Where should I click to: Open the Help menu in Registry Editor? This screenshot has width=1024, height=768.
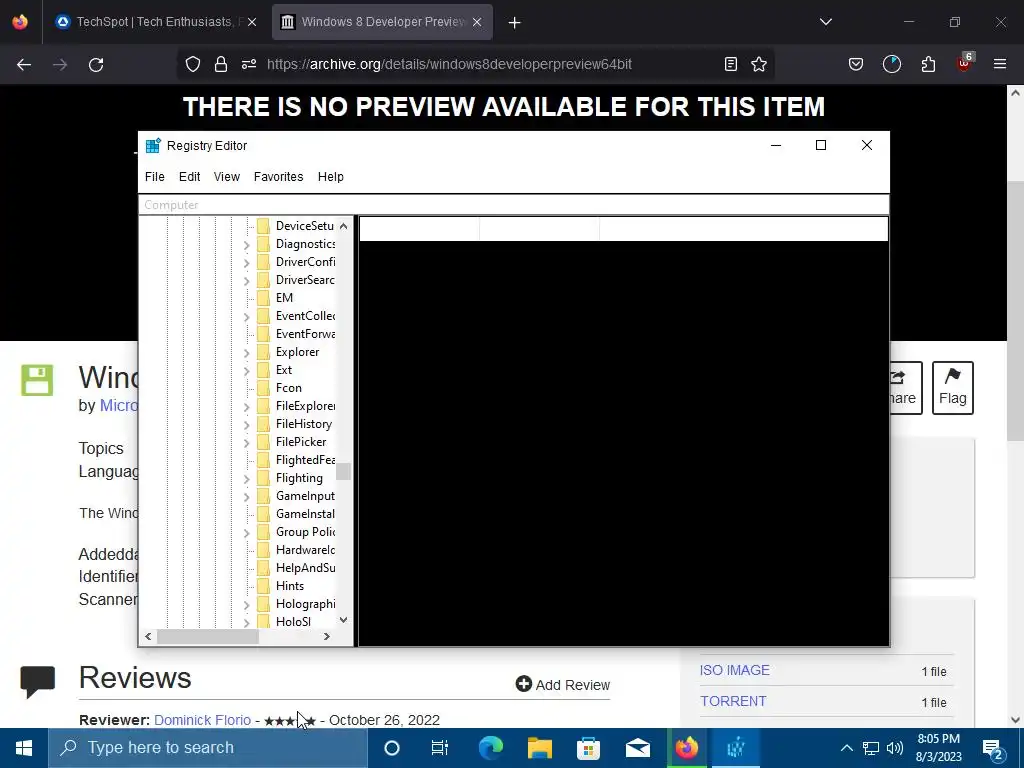(x=330, y=177)
